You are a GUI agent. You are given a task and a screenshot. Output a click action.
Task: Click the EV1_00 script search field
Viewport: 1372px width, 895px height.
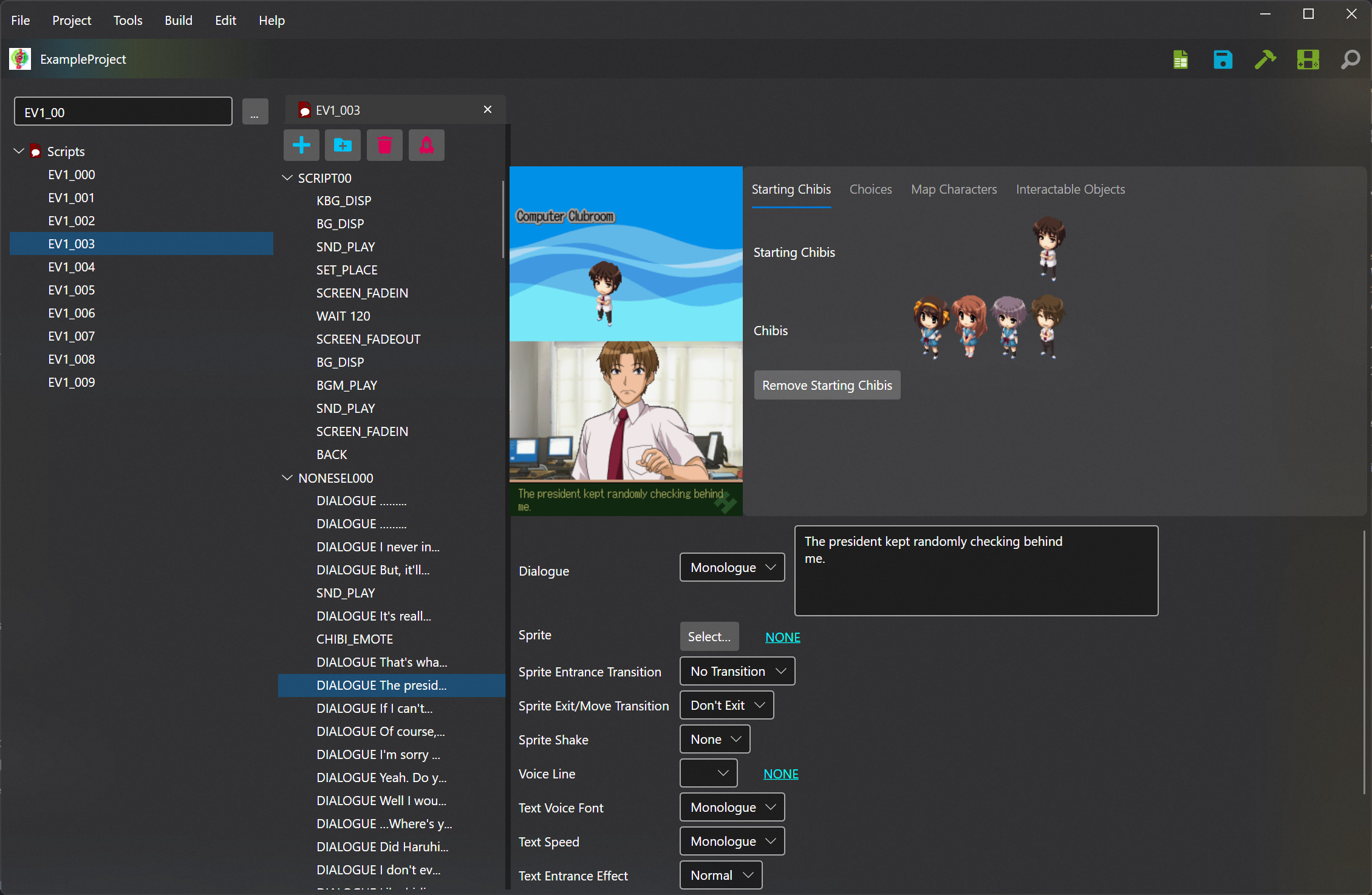[x=123, y=112]
